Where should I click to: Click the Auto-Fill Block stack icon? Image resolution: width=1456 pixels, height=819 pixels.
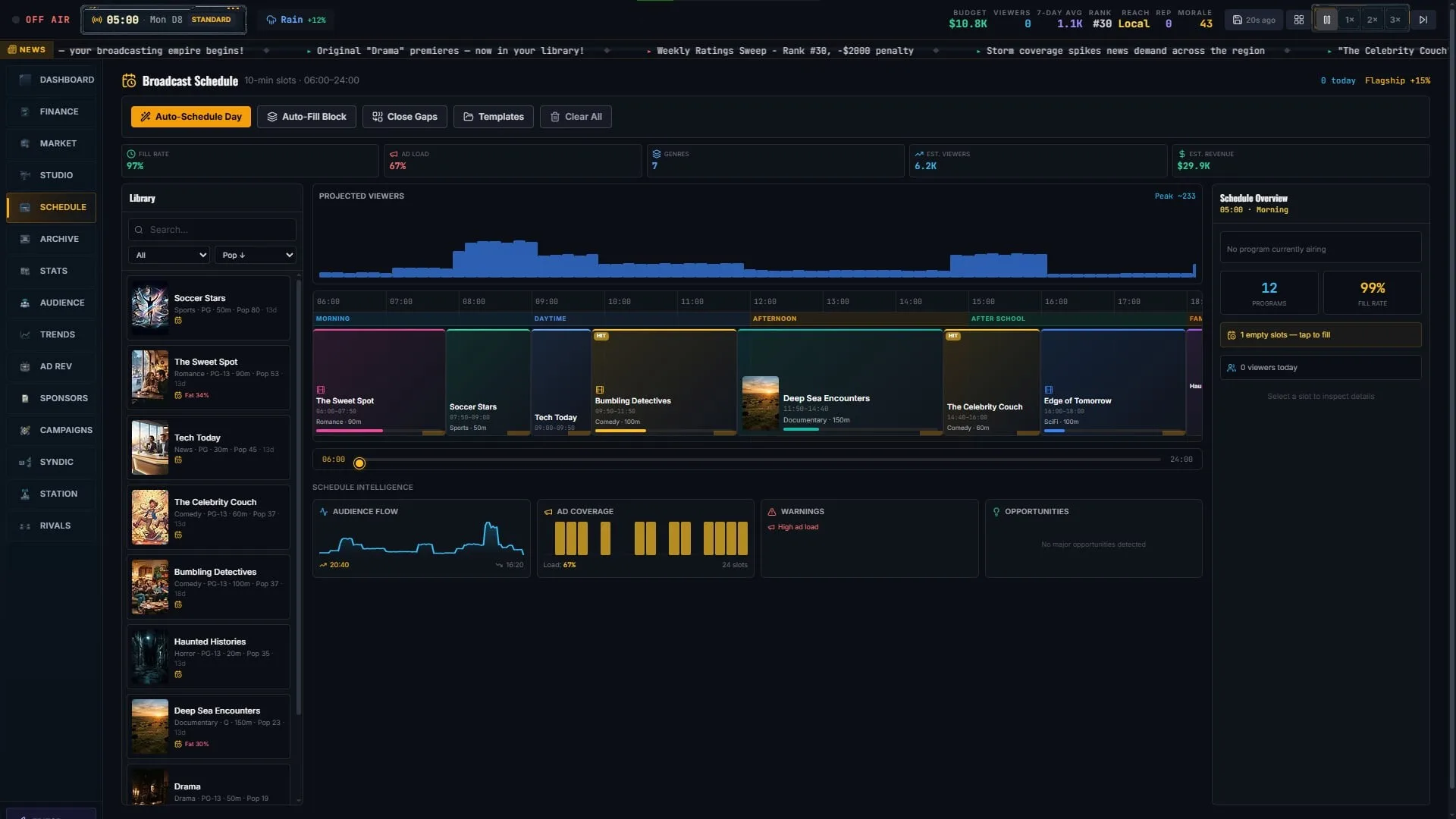[x=272, y=117]
